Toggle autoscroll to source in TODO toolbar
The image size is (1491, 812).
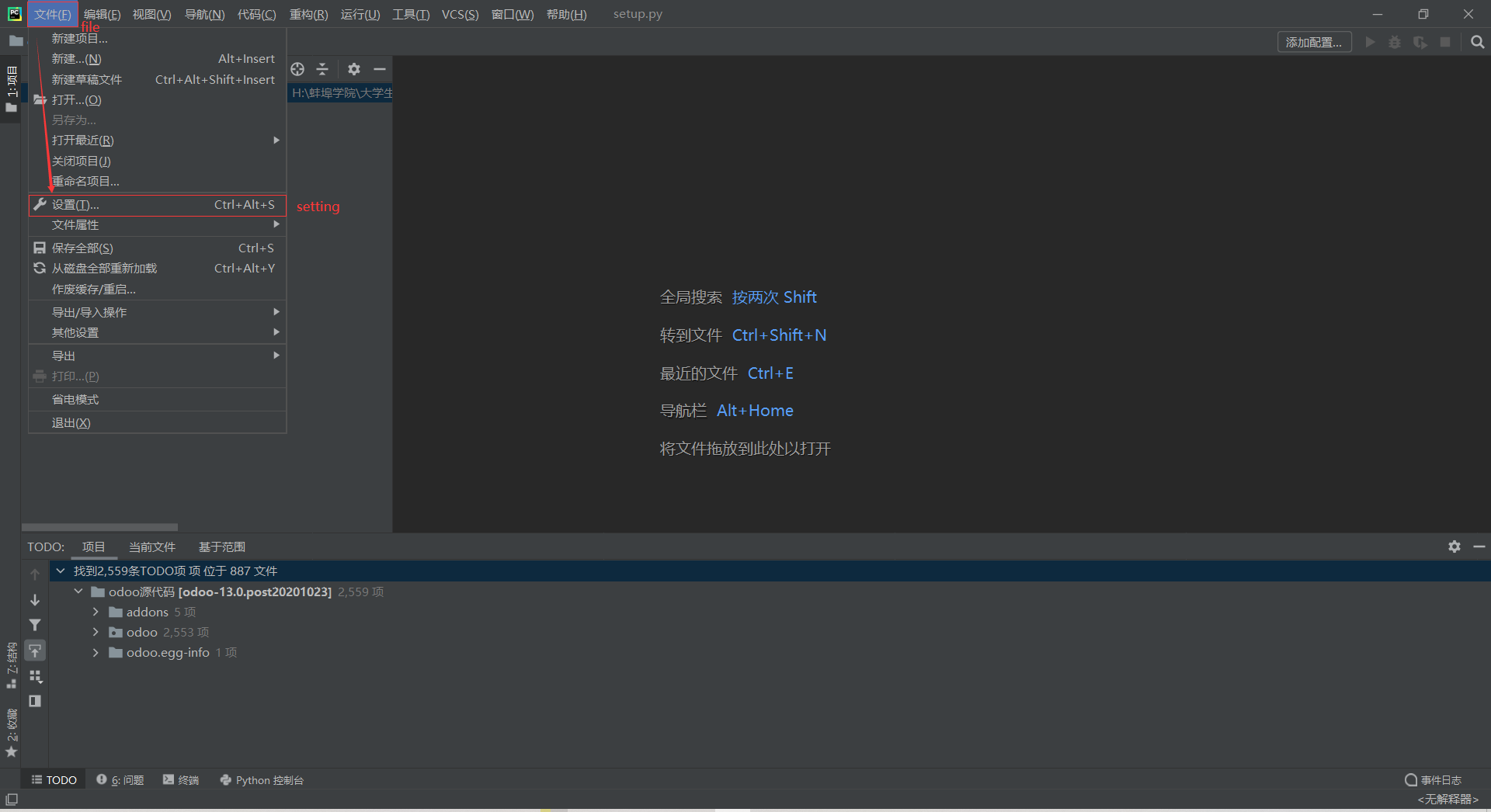click(35, 651)
